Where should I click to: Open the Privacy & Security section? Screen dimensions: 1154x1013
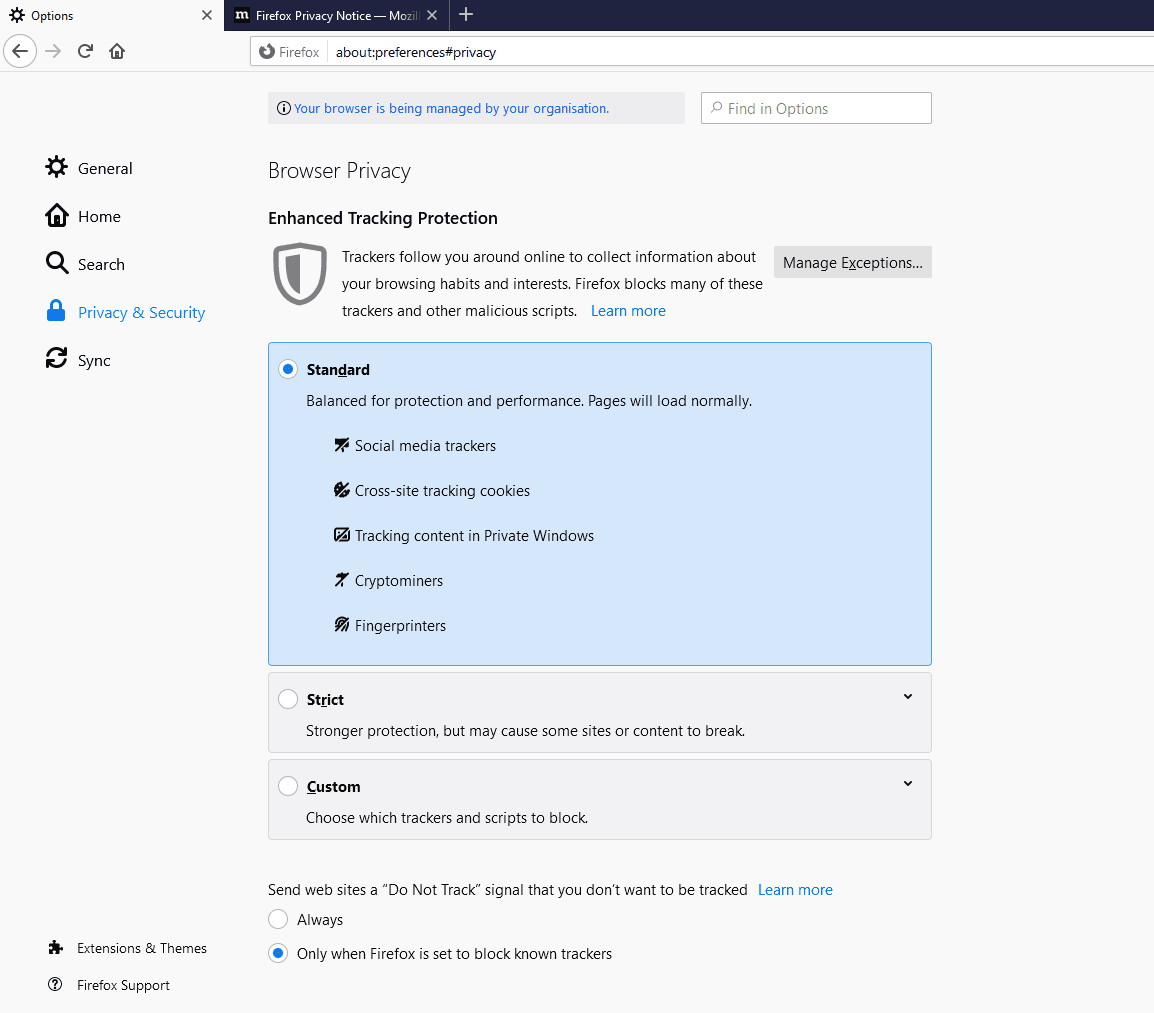pos(141,313)
